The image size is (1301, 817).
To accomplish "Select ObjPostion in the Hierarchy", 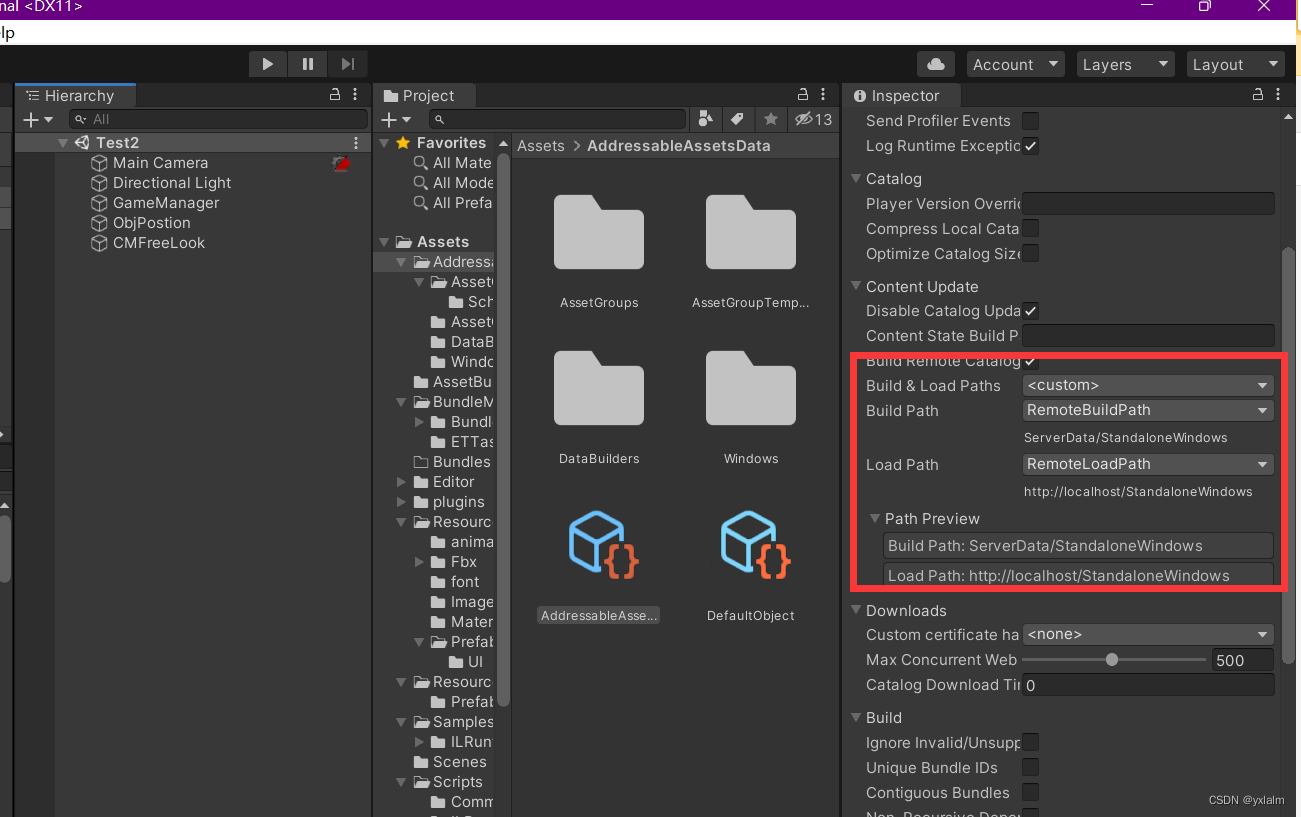I will pyautogui.click(x=151, y=223).
